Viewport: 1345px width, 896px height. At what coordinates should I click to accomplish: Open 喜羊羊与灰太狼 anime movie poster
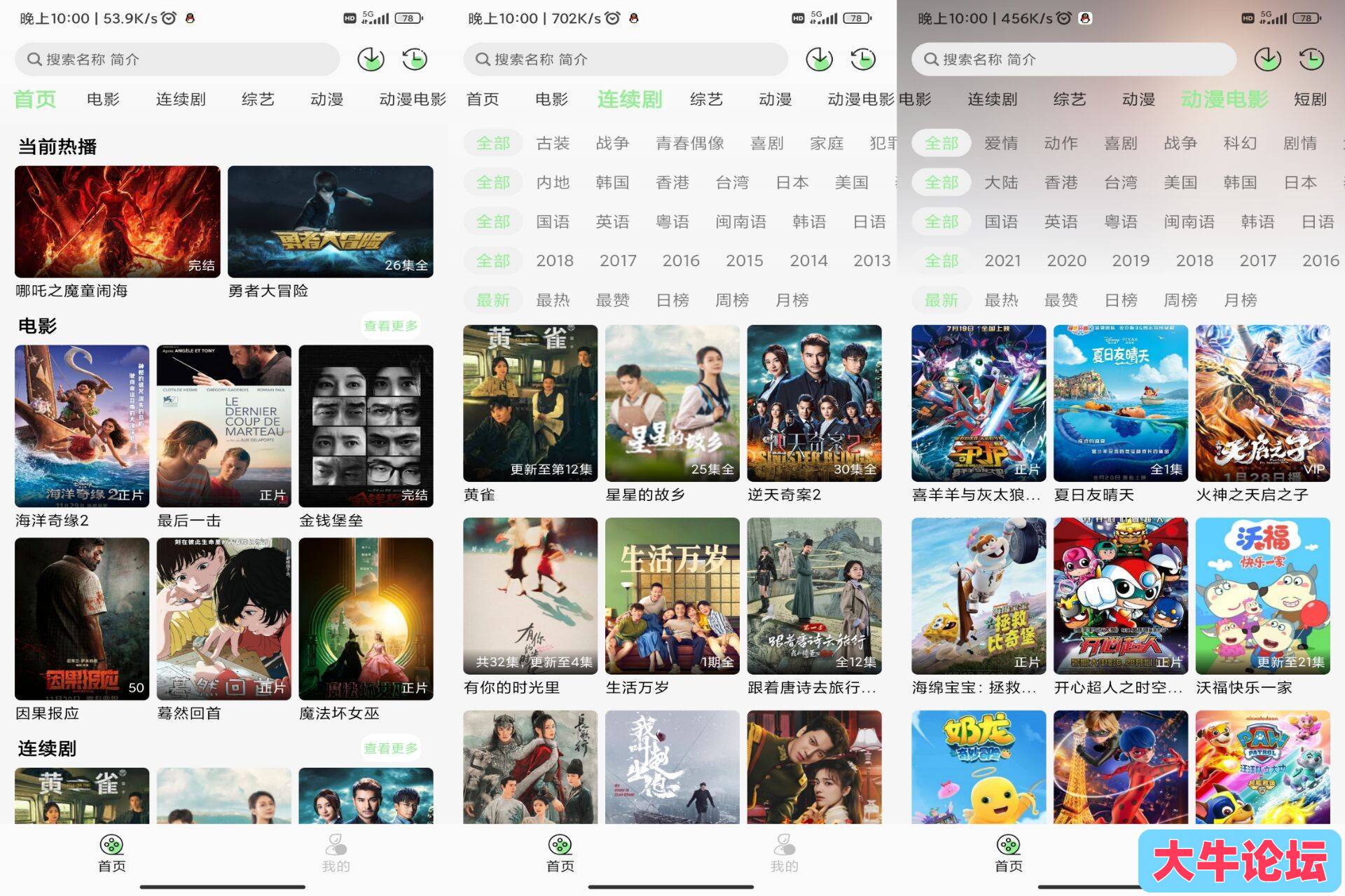(x=979, y=403)
